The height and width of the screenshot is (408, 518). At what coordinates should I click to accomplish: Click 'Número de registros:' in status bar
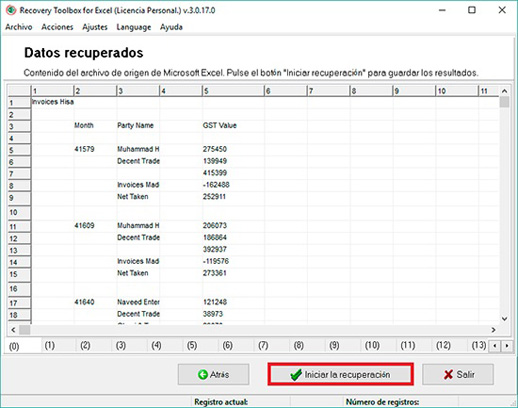pos(382,402)
